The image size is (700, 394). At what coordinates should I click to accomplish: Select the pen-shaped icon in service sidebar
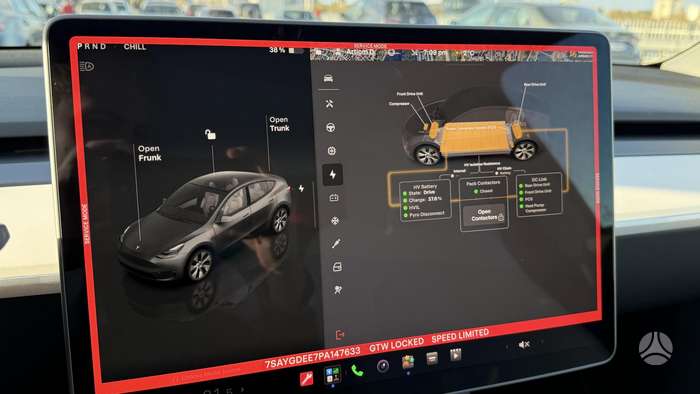point(336,244)
